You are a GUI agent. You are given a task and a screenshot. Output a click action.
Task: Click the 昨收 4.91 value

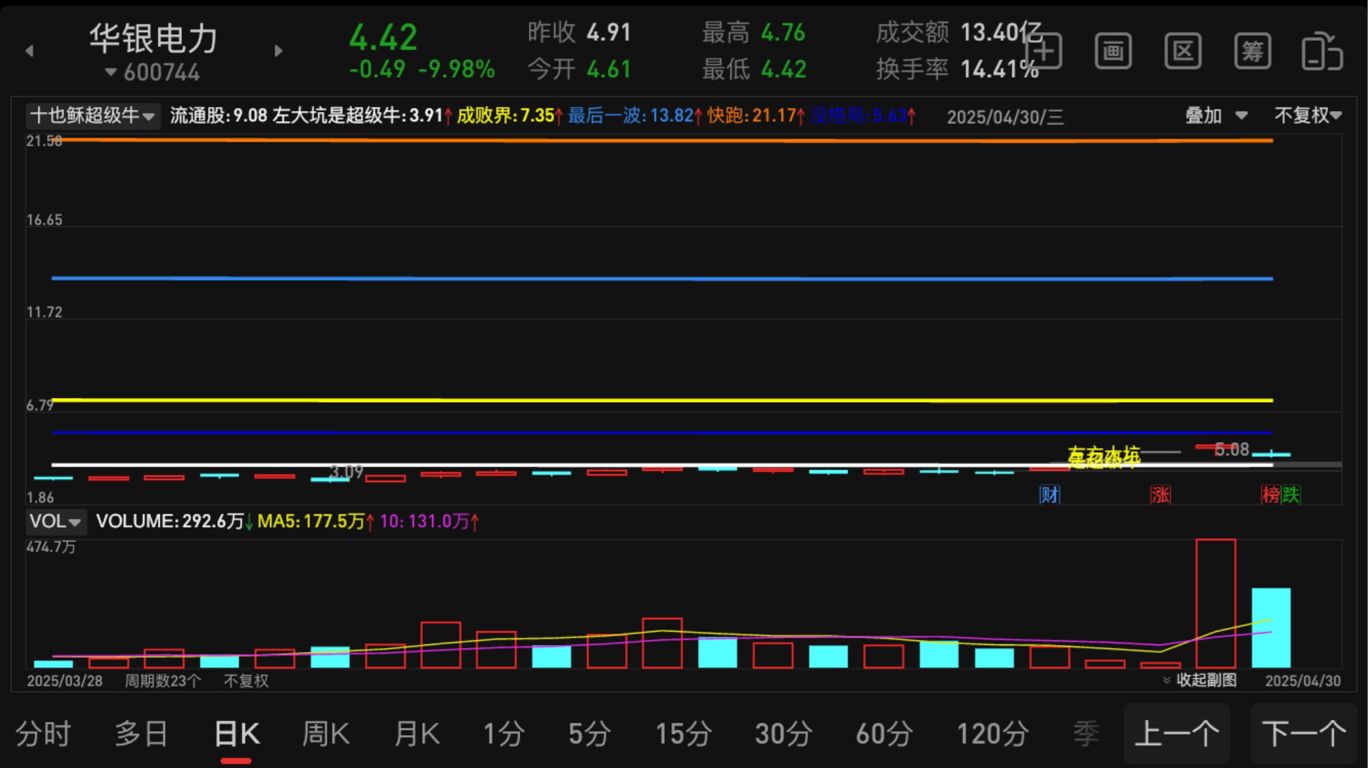(x=609, y=32)
